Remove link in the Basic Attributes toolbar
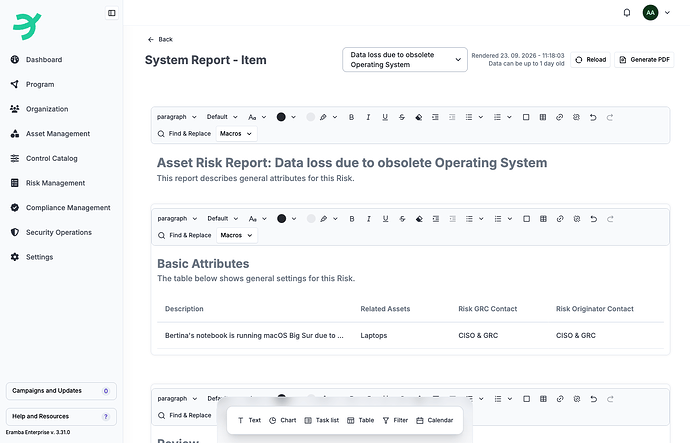 pos(576,219)
